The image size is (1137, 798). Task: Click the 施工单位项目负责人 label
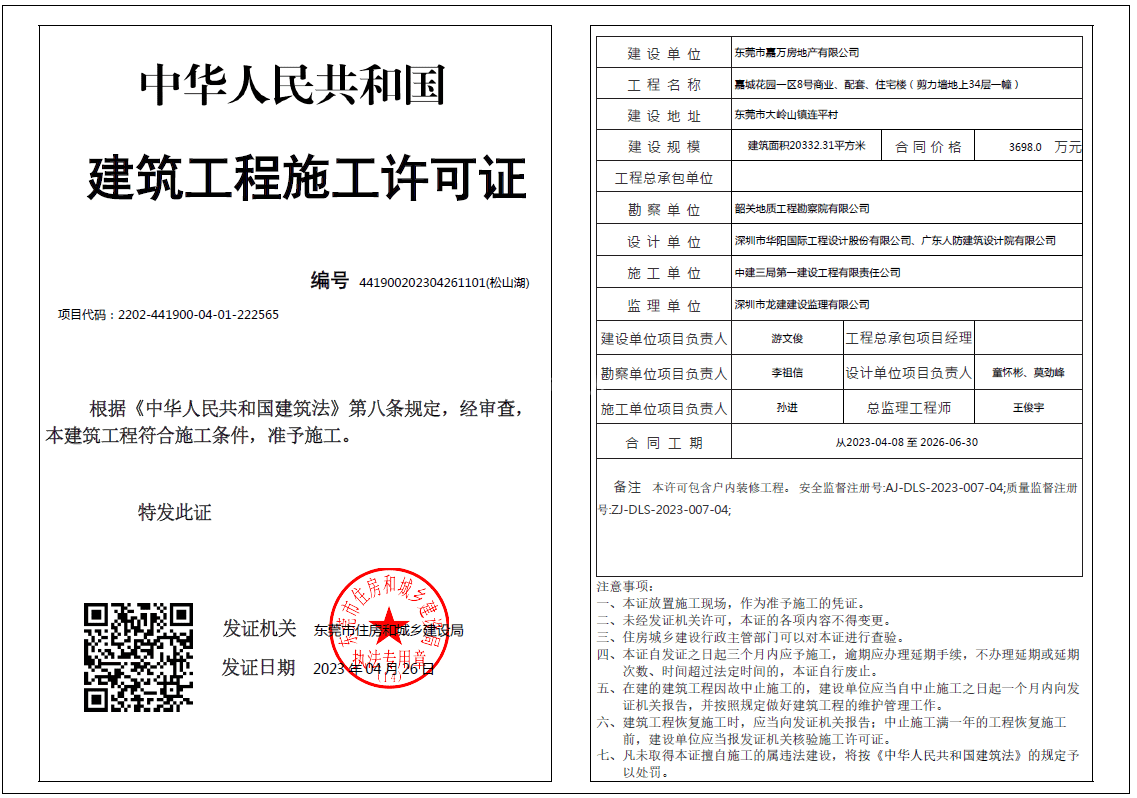(663, 409)
